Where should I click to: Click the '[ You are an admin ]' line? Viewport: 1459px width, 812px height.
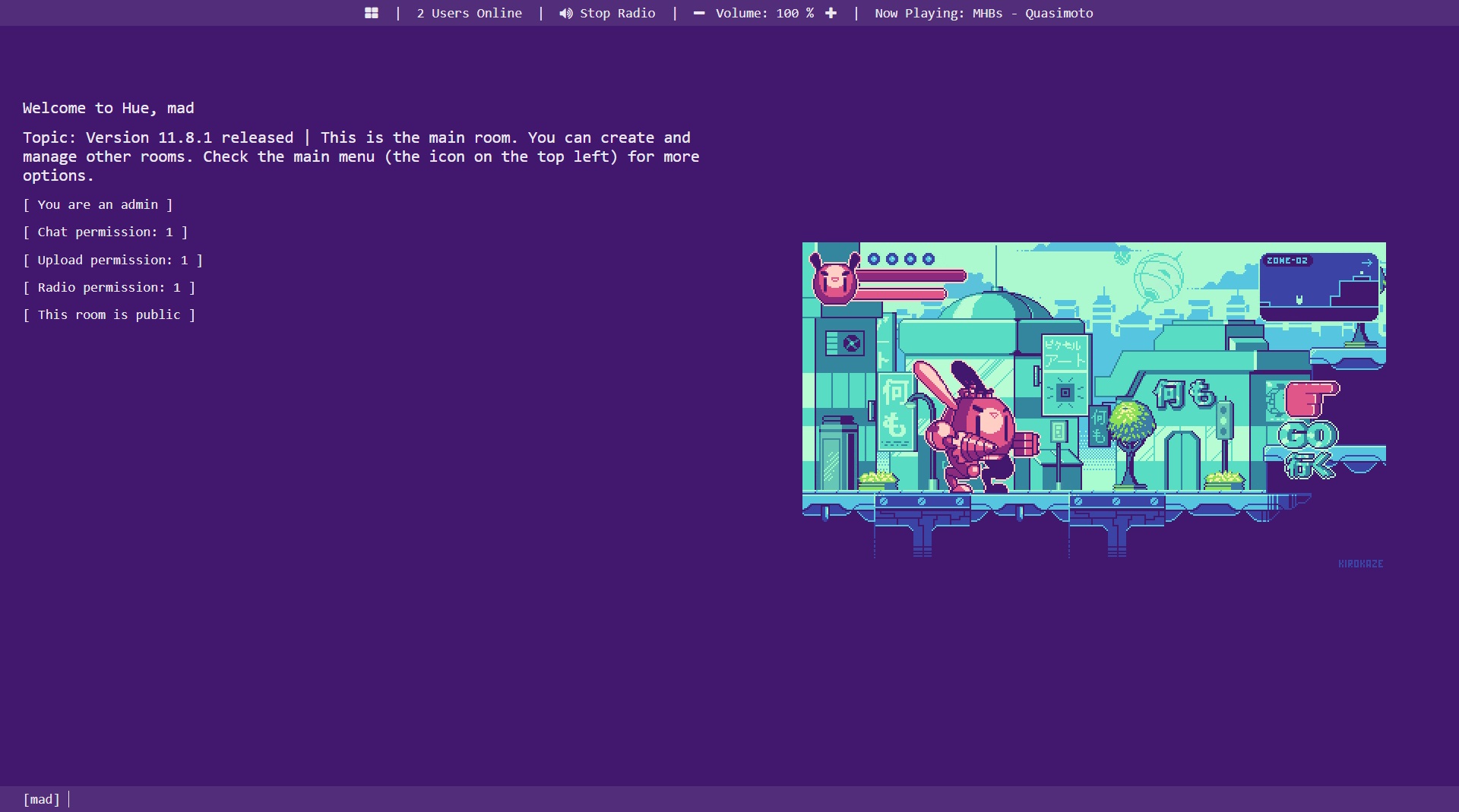coord(98,205)
